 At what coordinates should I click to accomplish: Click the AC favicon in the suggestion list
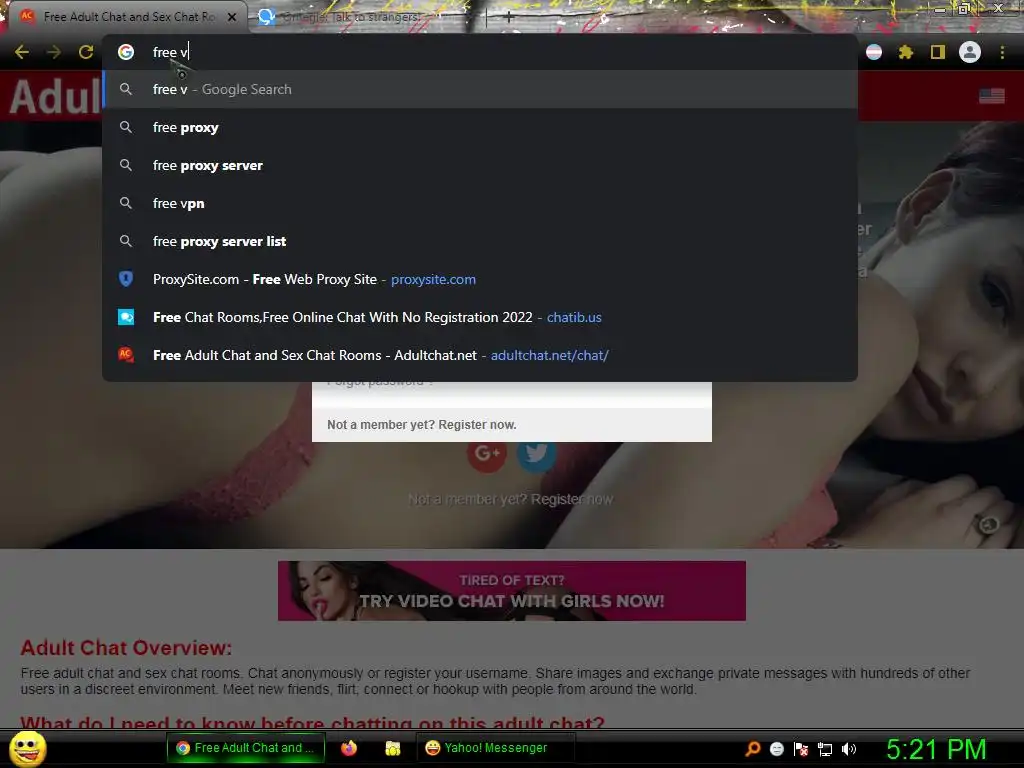[126, 355]
